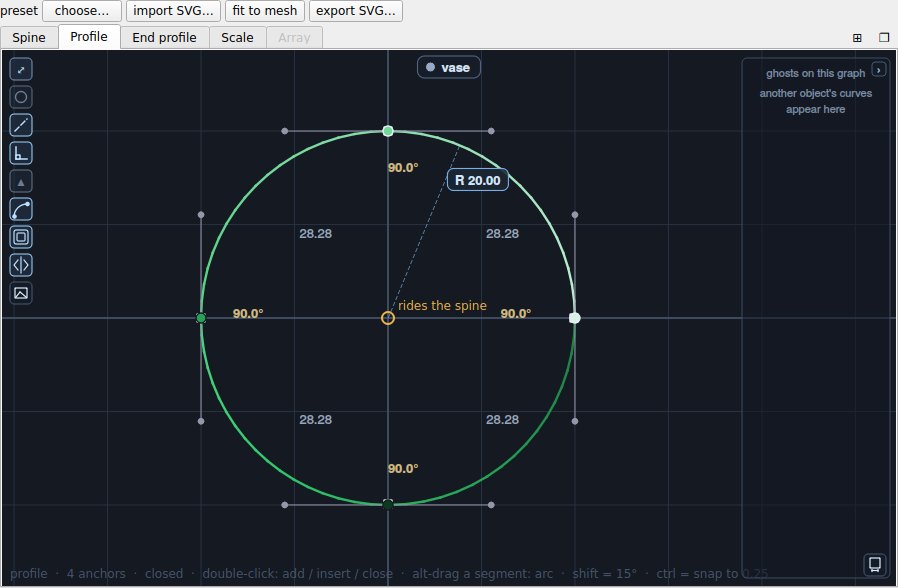This screenshot has height=588, width=898.
Task: Toggle the right-angle corner tool icon
Action: click(21, 153)
